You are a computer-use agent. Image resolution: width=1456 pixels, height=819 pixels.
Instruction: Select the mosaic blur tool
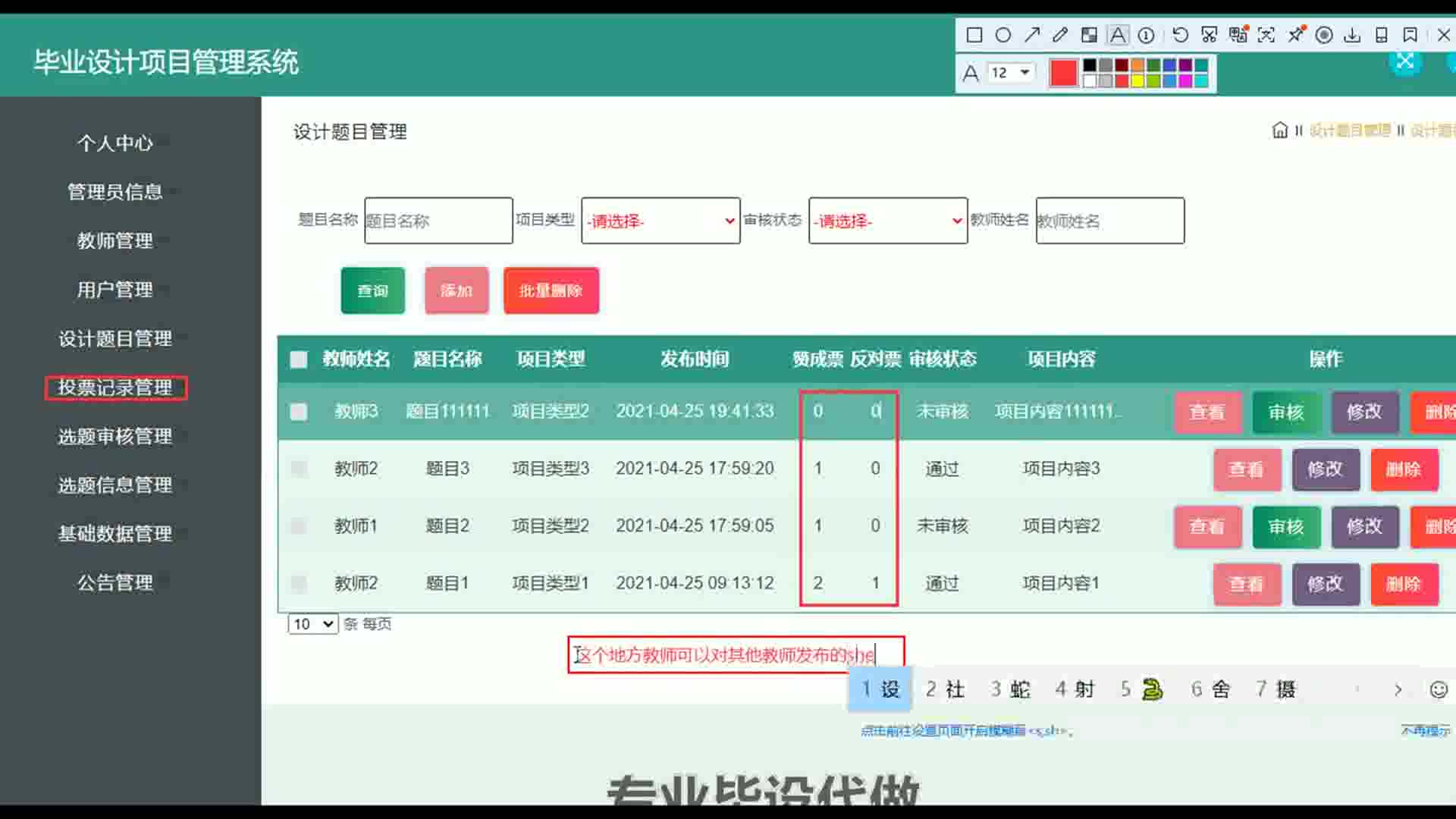(x=1089, y=35)
